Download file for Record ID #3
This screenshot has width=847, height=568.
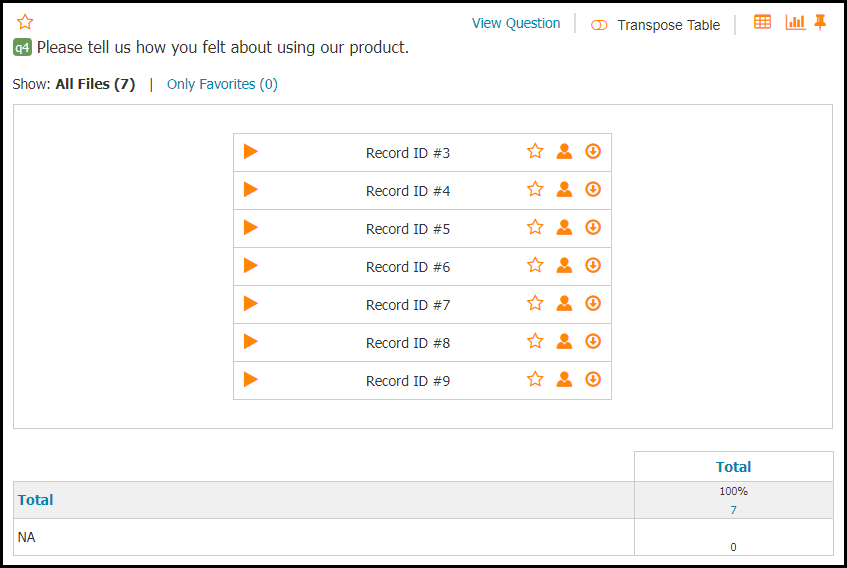(593, 151)
